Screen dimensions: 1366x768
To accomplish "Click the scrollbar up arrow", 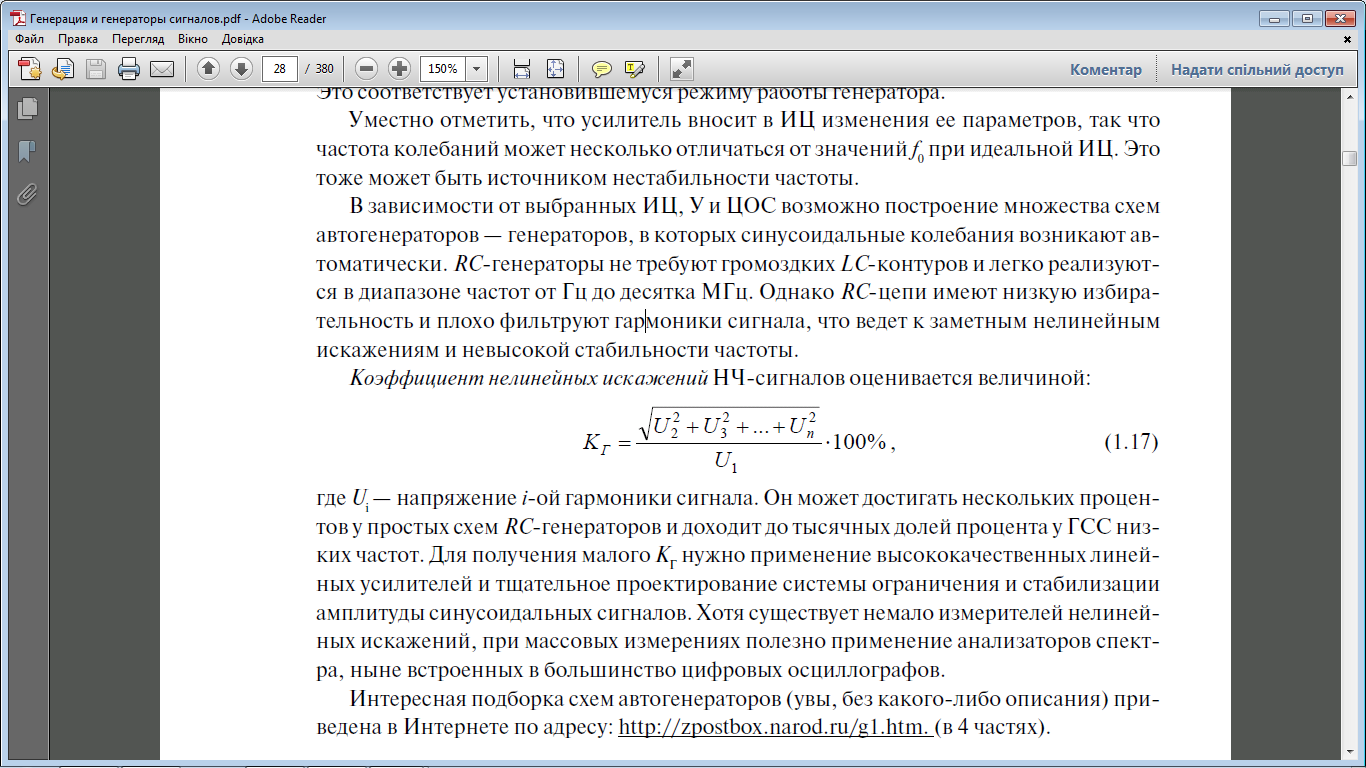I will (1350, 97).
